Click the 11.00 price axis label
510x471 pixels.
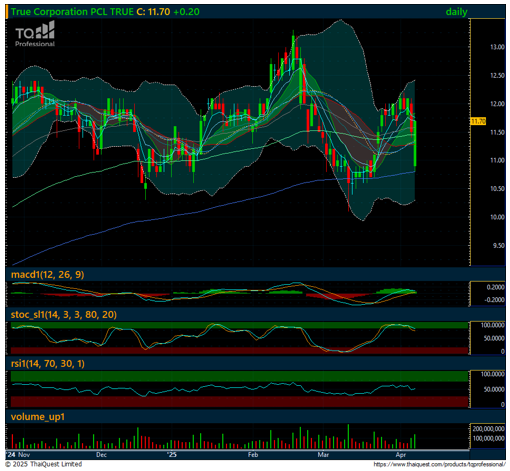[497, 160]
